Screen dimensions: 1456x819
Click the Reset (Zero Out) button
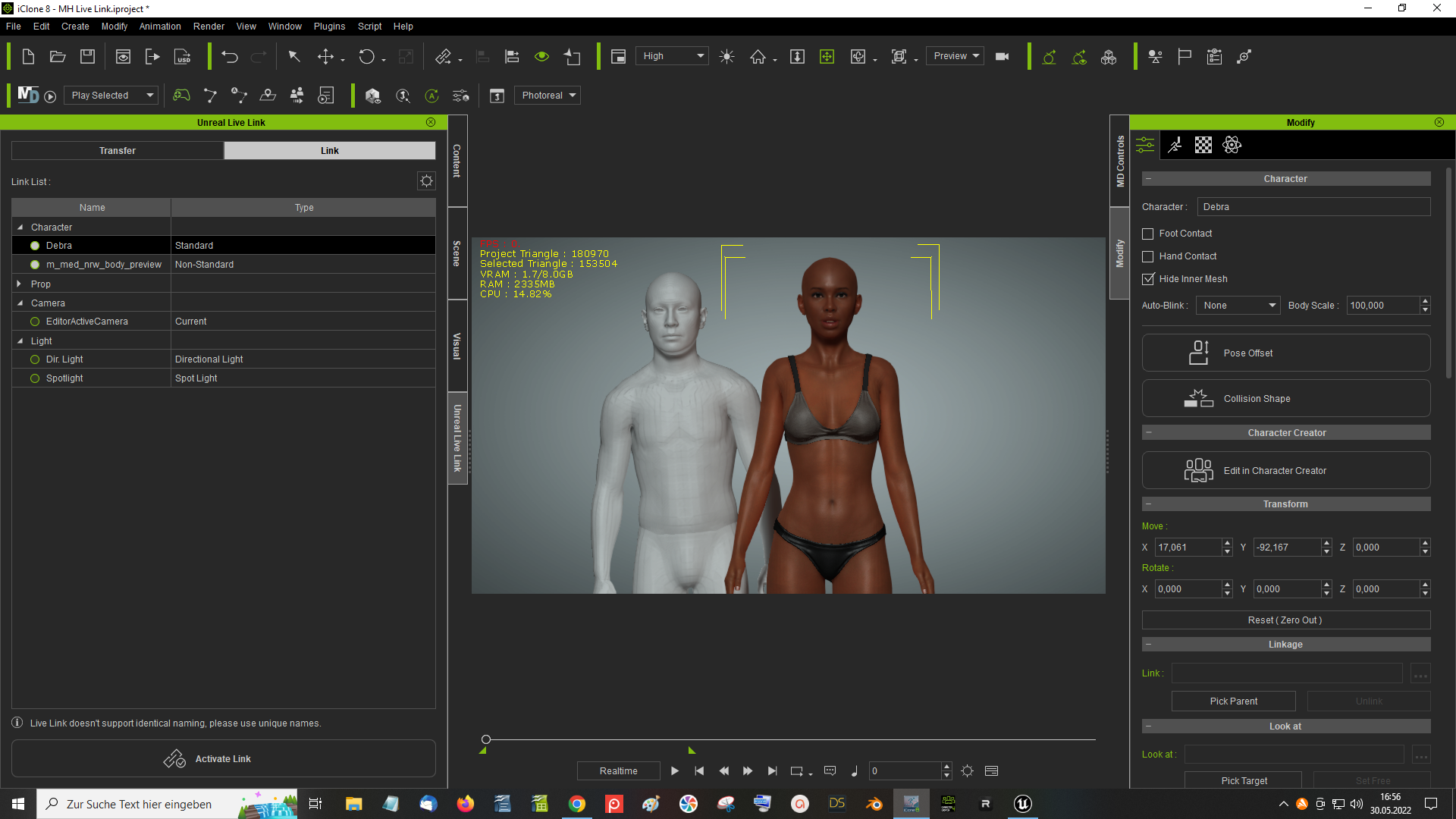1286,620
